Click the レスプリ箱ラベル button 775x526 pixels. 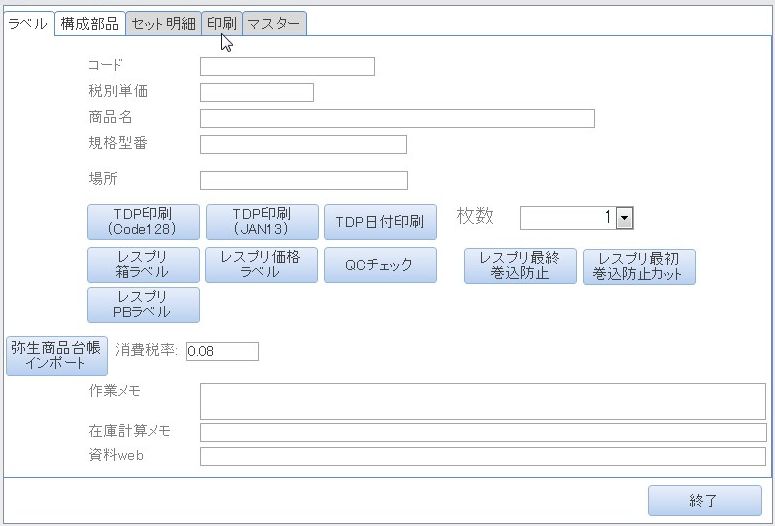[143, 265]
